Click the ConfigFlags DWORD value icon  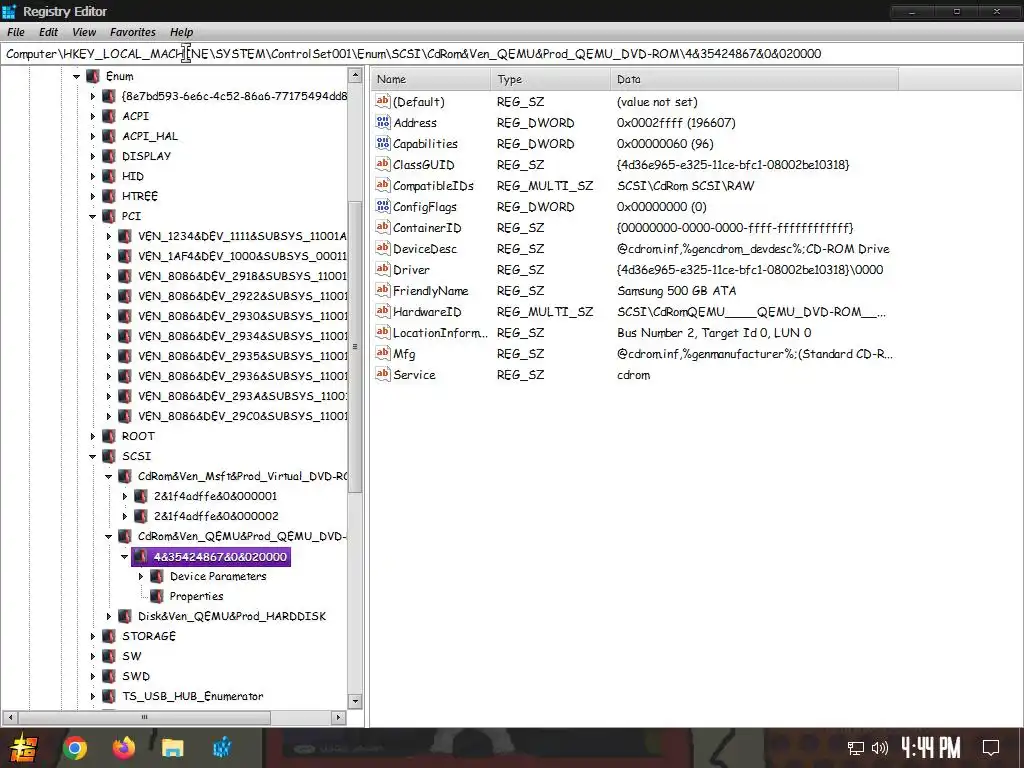pos(383,206)
